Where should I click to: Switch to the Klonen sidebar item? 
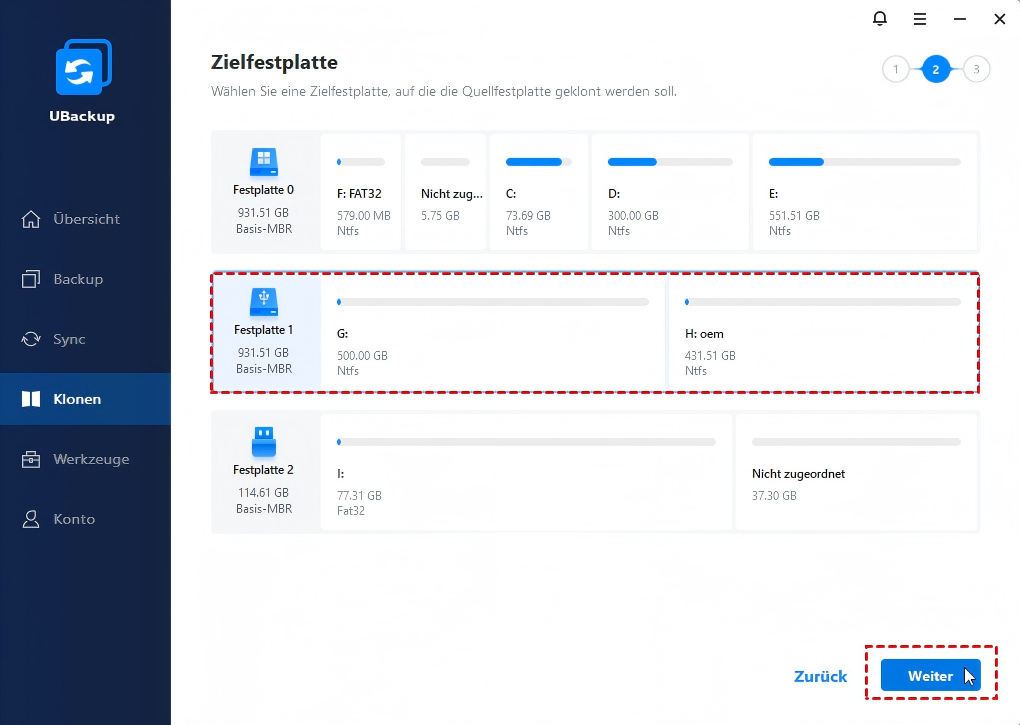click(x=76, y=399)
